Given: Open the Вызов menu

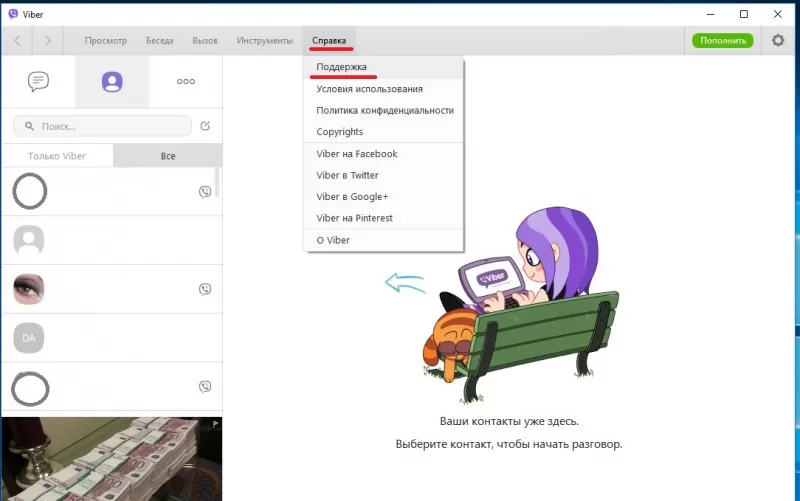Looking at the screenshot, I should pos(205,40).
